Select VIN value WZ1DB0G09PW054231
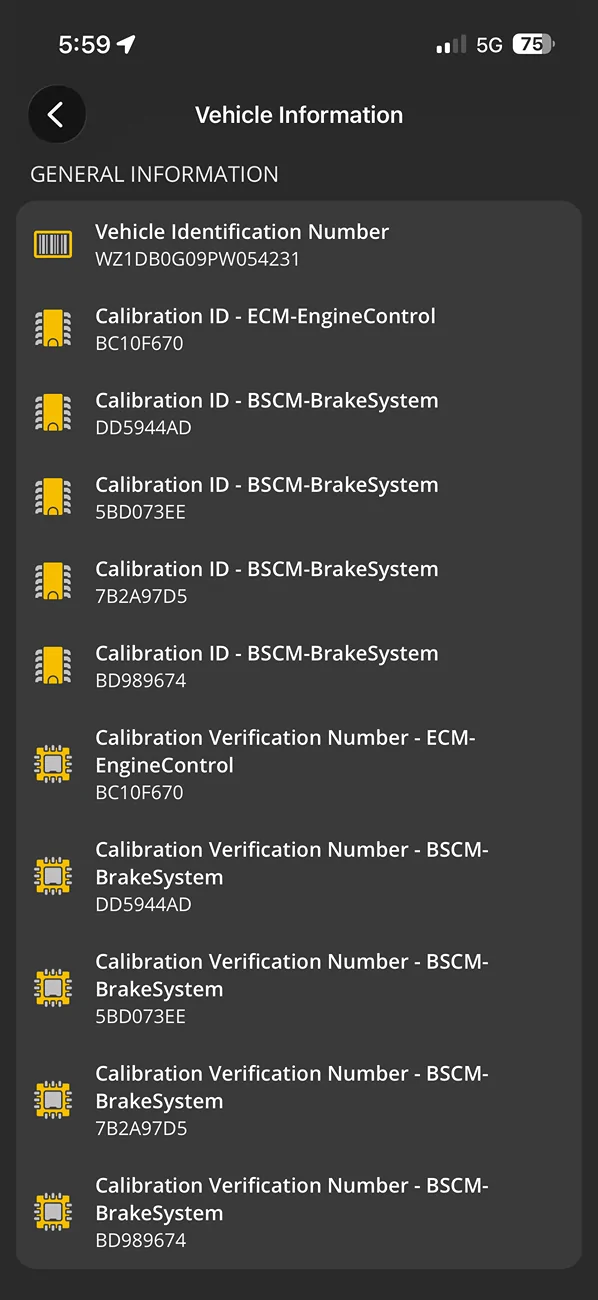598x1300 pixels. (198, 259)
